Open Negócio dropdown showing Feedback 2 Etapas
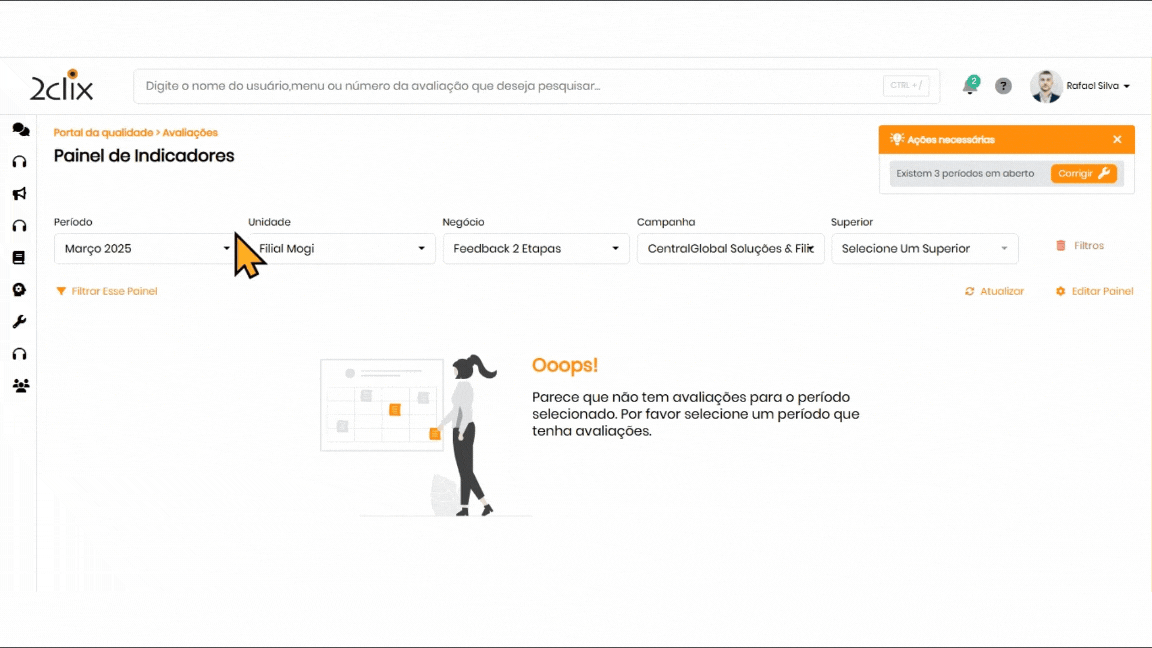Screen dimensions: 1152x648 pos(535,249)
